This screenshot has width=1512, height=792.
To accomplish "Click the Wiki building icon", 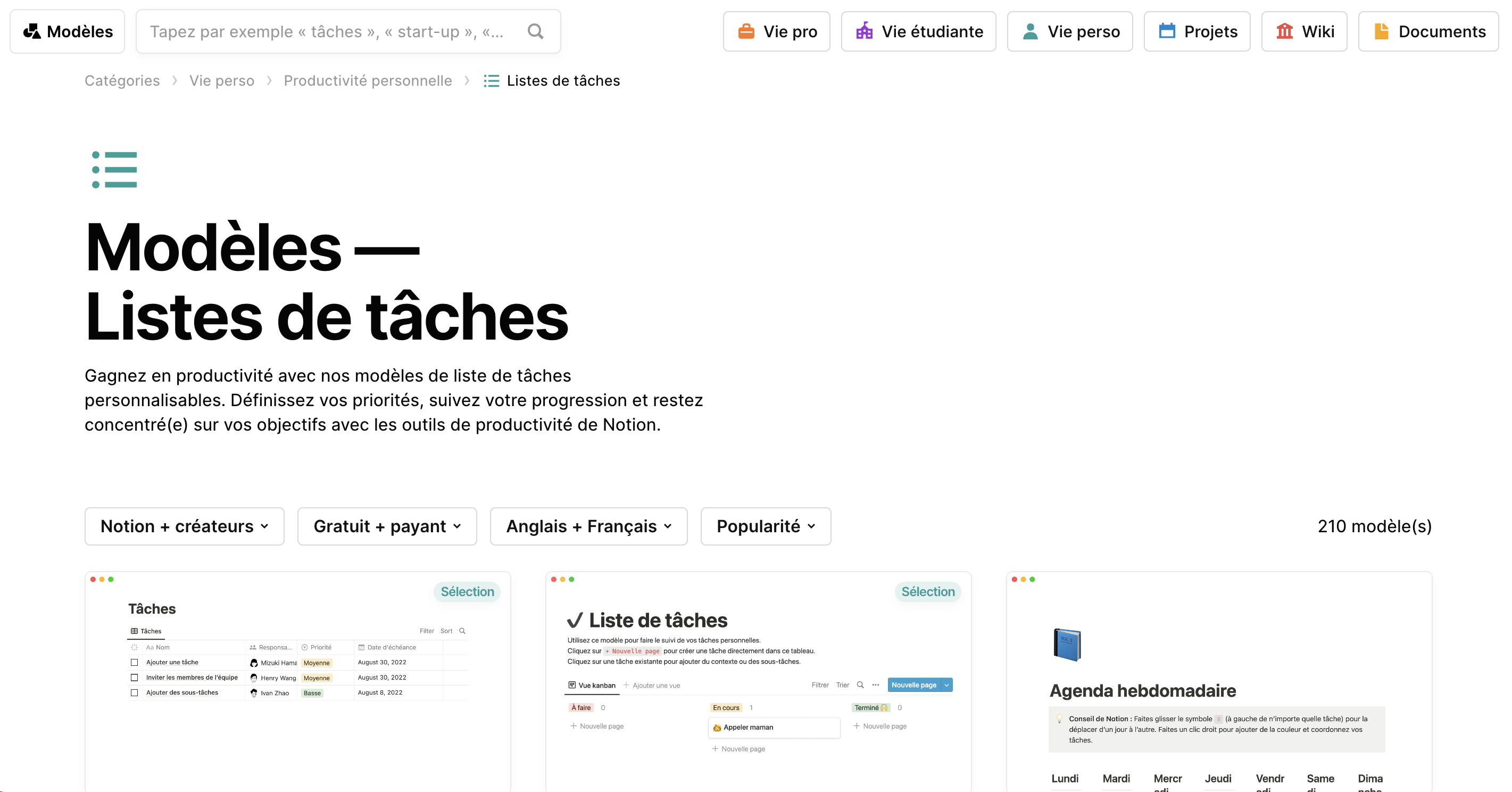I will 1285,31.
